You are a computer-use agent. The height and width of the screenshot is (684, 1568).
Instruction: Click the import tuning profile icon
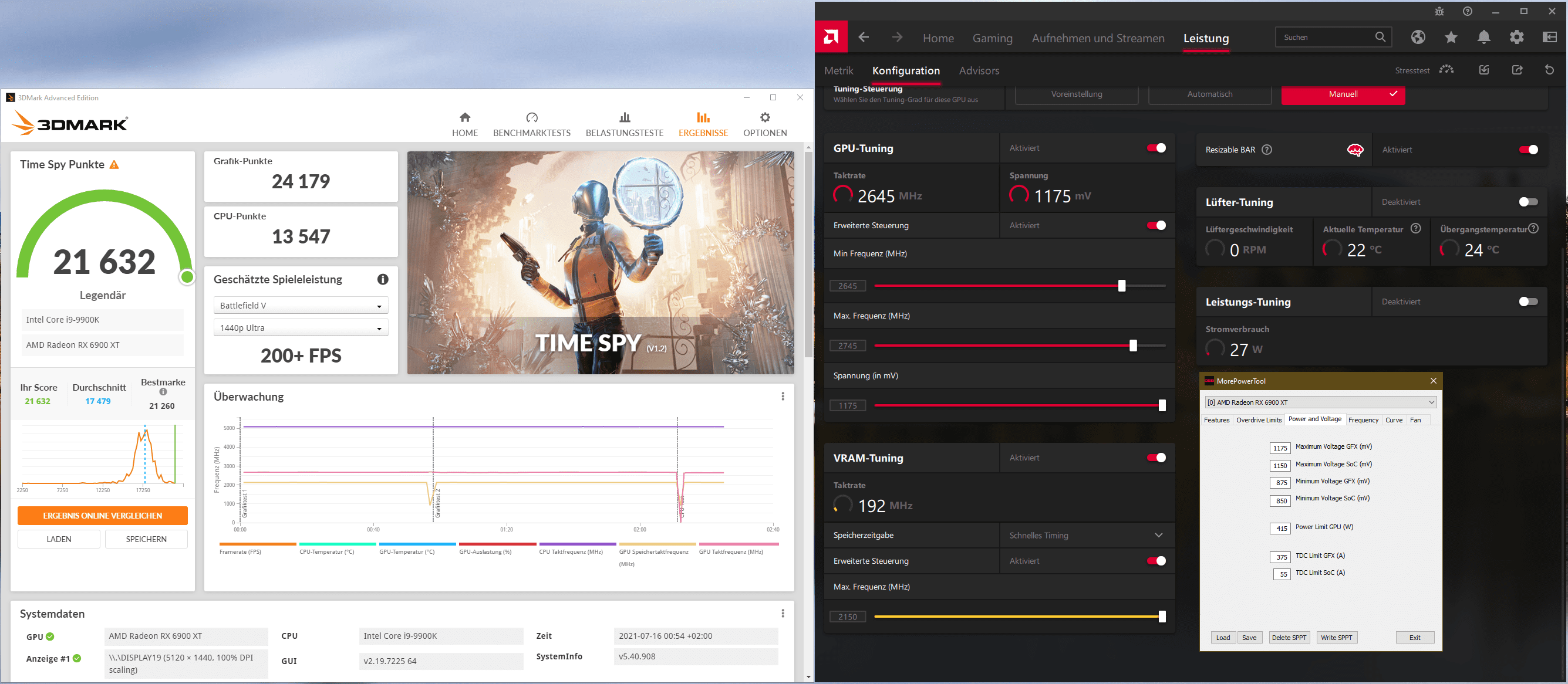pos(1484,70)
